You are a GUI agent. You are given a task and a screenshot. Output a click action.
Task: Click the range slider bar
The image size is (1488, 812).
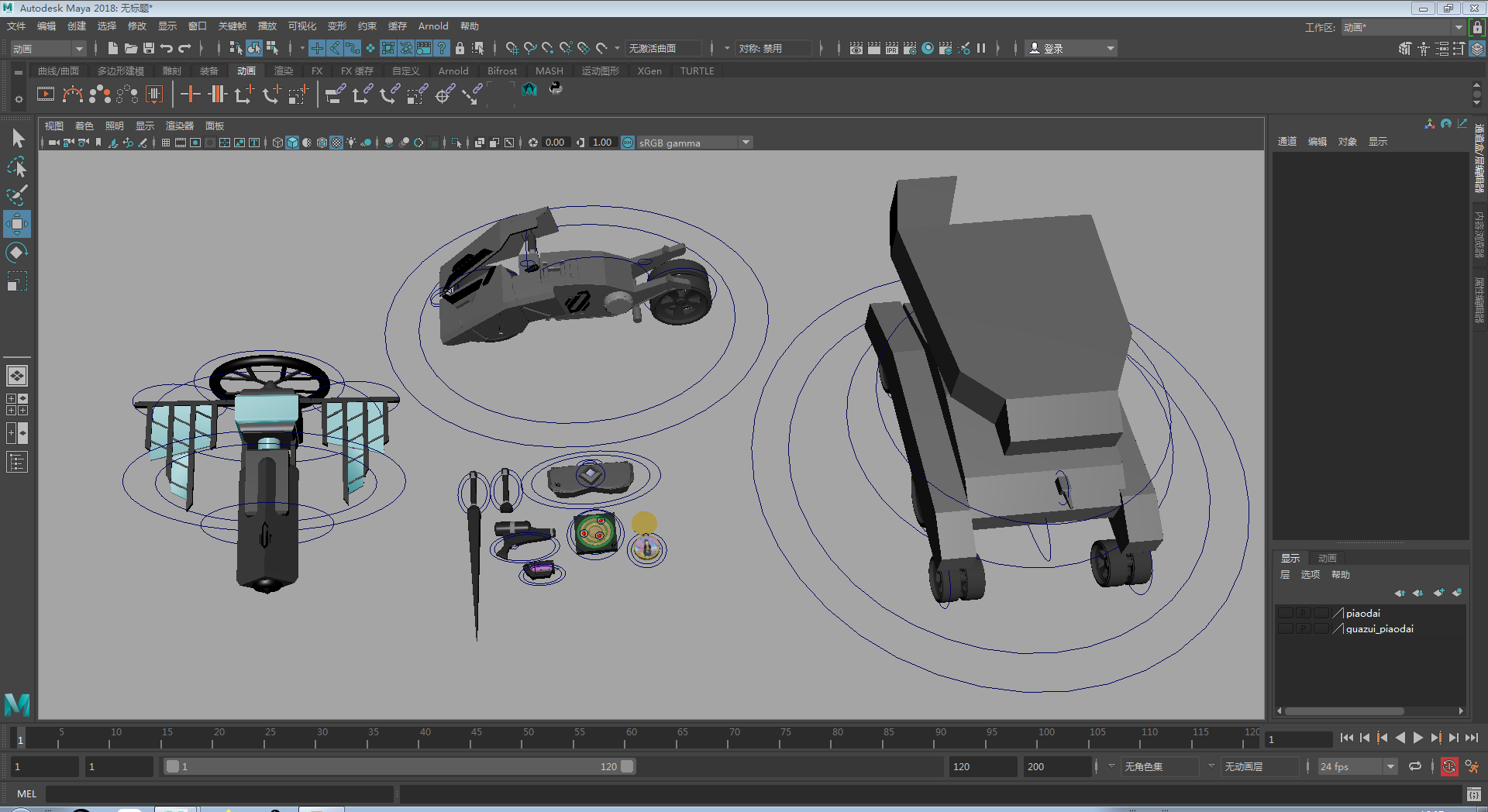399,766
